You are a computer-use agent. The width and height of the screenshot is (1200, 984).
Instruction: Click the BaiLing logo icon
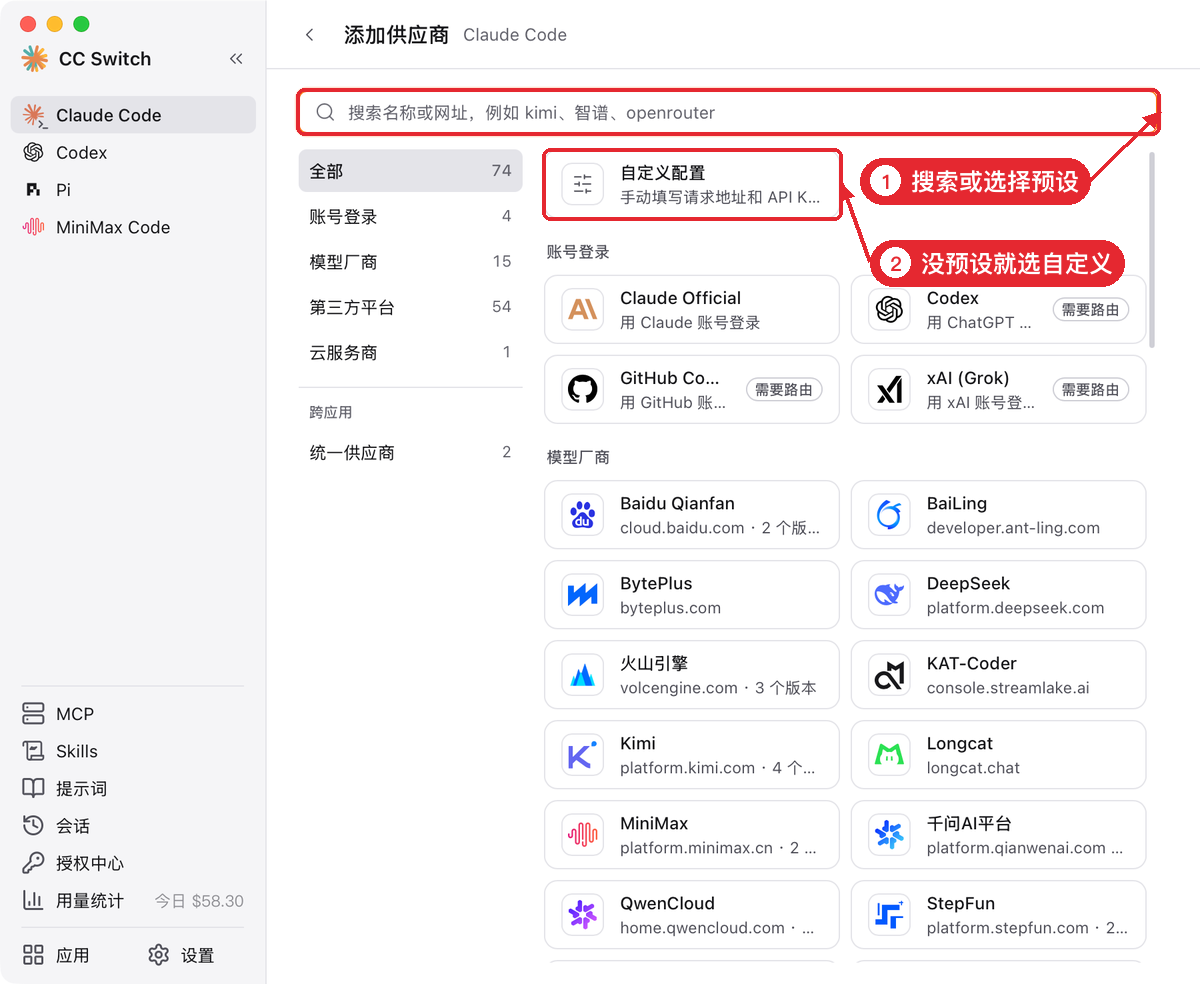point(889,515)
